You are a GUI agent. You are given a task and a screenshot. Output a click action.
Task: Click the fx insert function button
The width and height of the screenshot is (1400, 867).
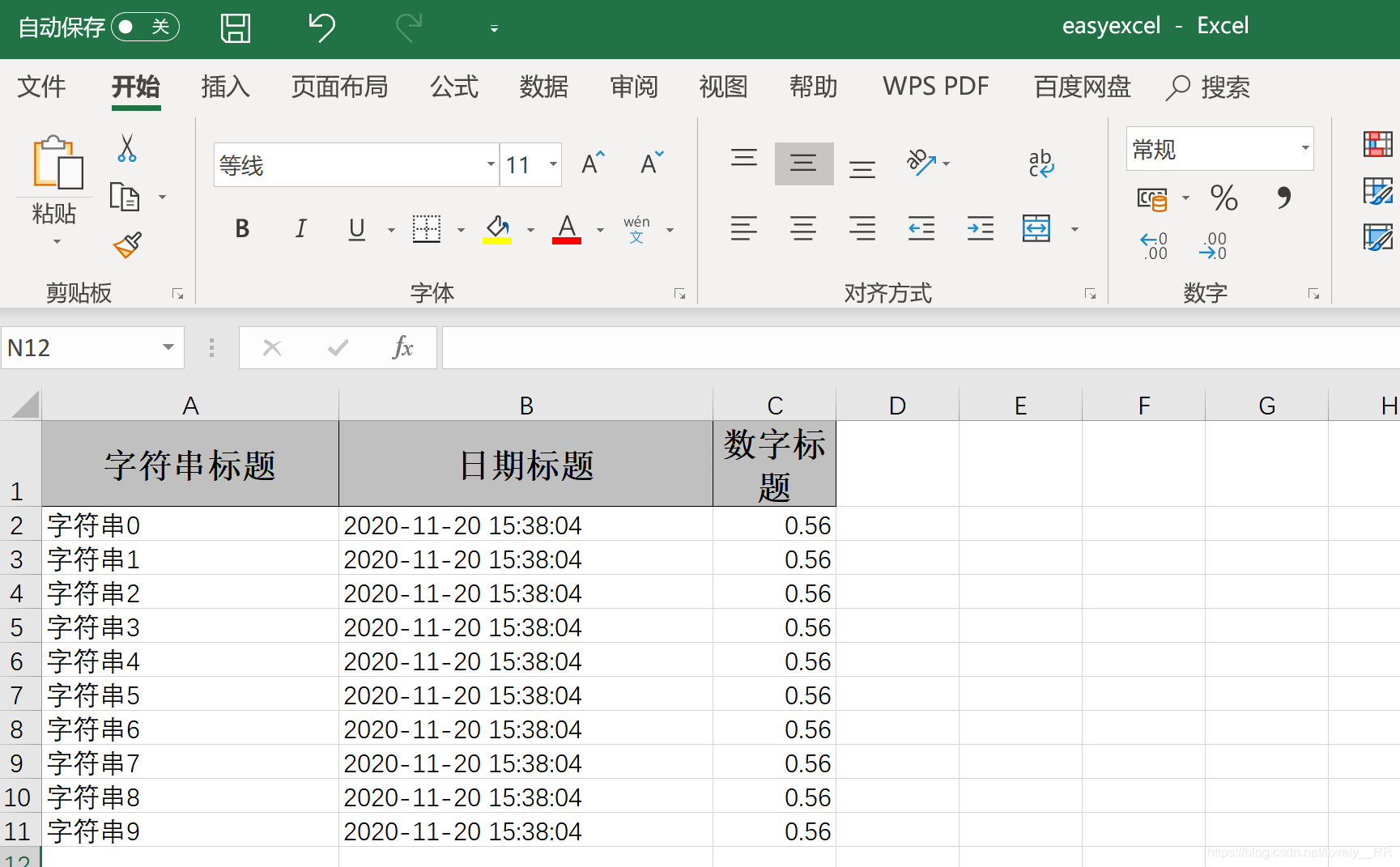402,348
